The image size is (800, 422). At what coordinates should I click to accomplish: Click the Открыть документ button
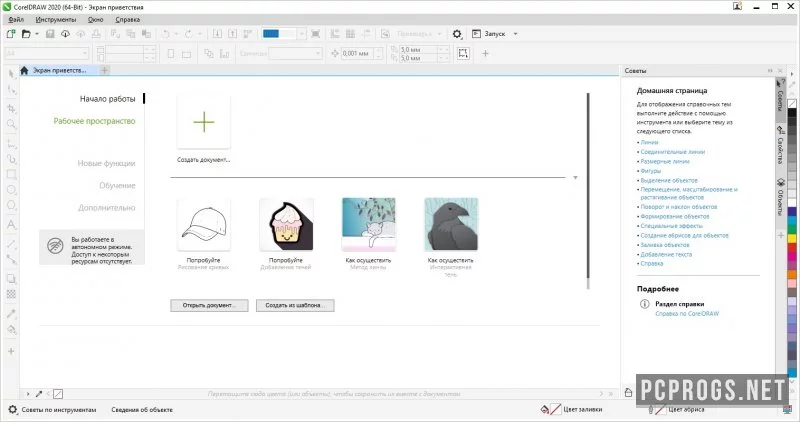pos(209,305)
